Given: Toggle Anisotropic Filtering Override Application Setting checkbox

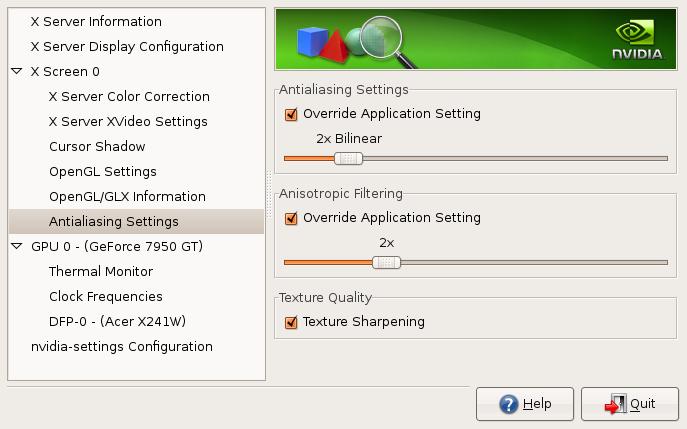Looking at the screenshot, I should click(291, 218).
